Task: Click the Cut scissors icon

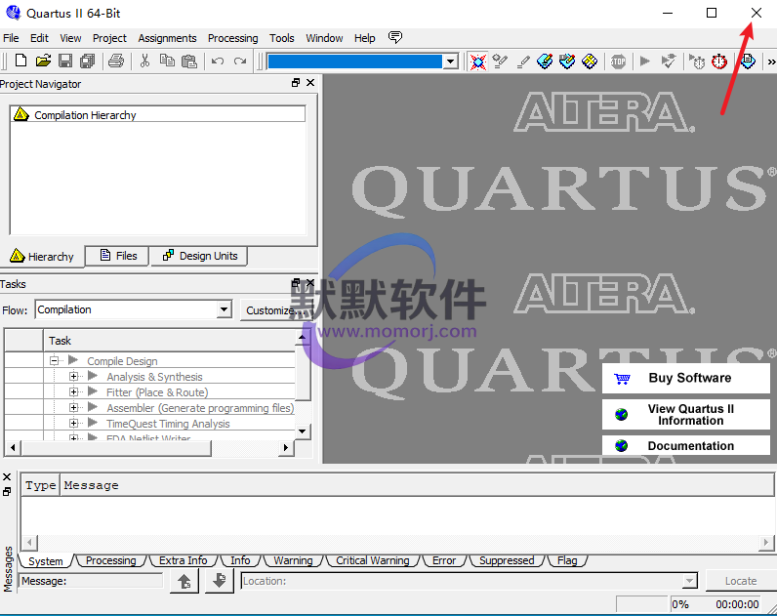Action: click(x=144, y=61)
